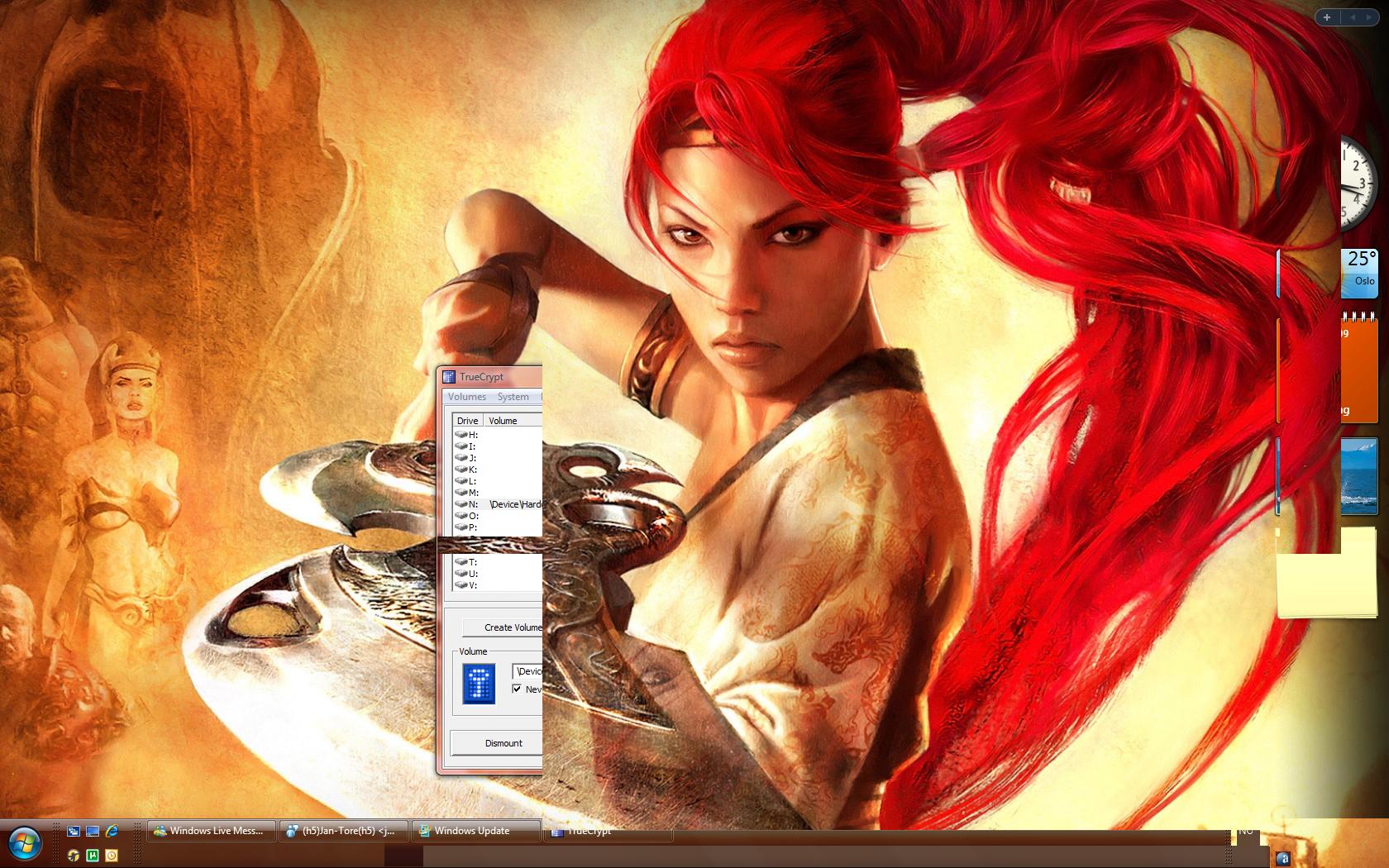The width and height of the screenshot is (1389, 868).
Task: Toggle the Never save history checkbox
Action: point(517,689)
